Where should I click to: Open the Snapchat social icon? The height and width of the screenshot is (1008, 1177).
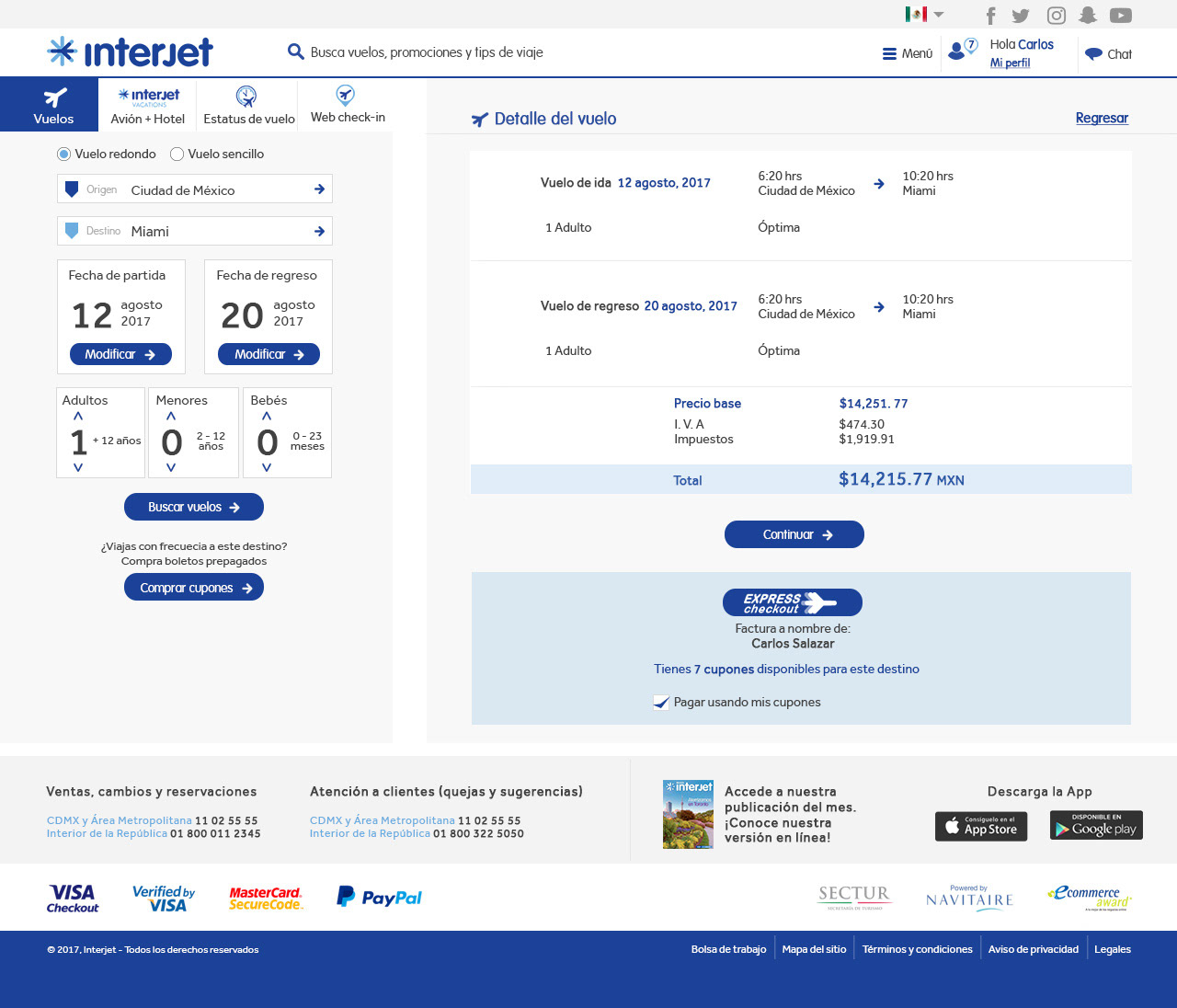tap(1088, 16)
